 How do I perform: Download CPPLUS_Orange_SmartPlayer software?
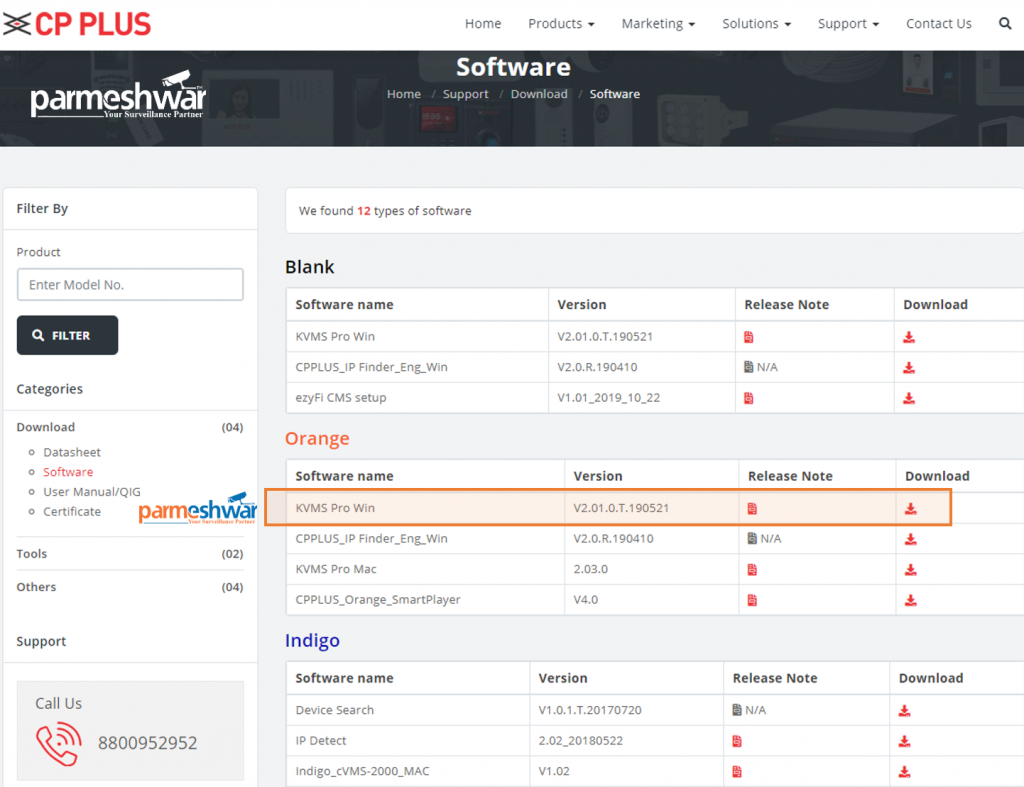[x=910, y=600]
